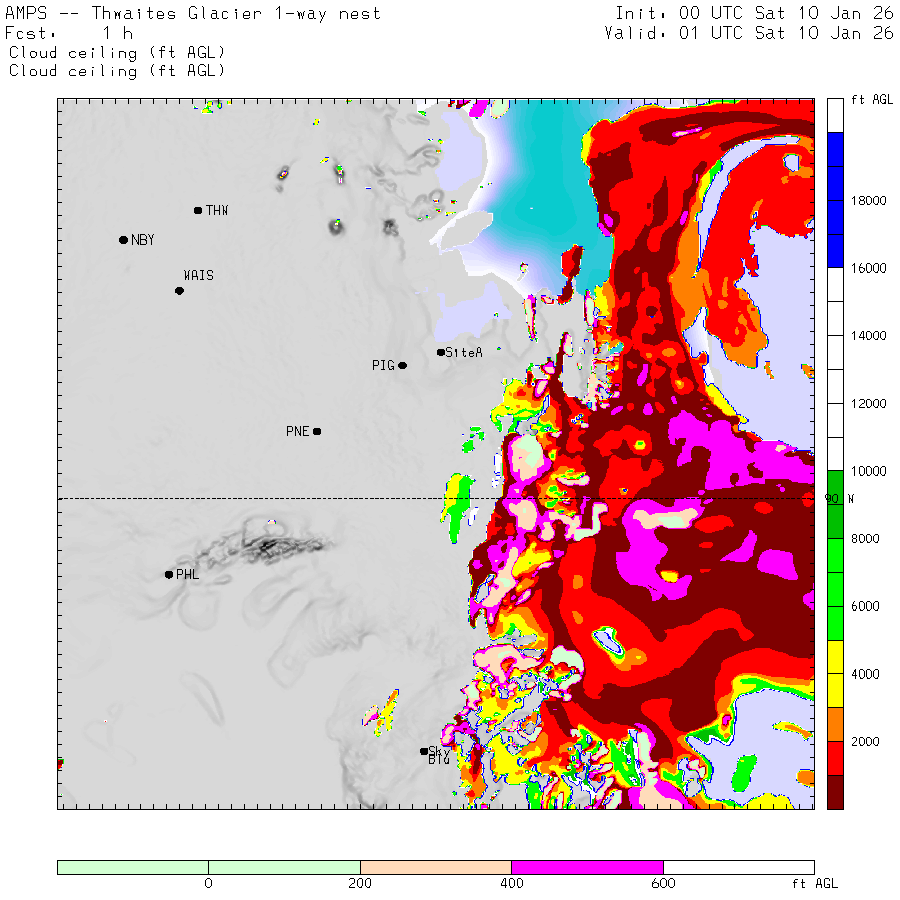
Task: Click the SiteA station dot
Action: point(441,352)
